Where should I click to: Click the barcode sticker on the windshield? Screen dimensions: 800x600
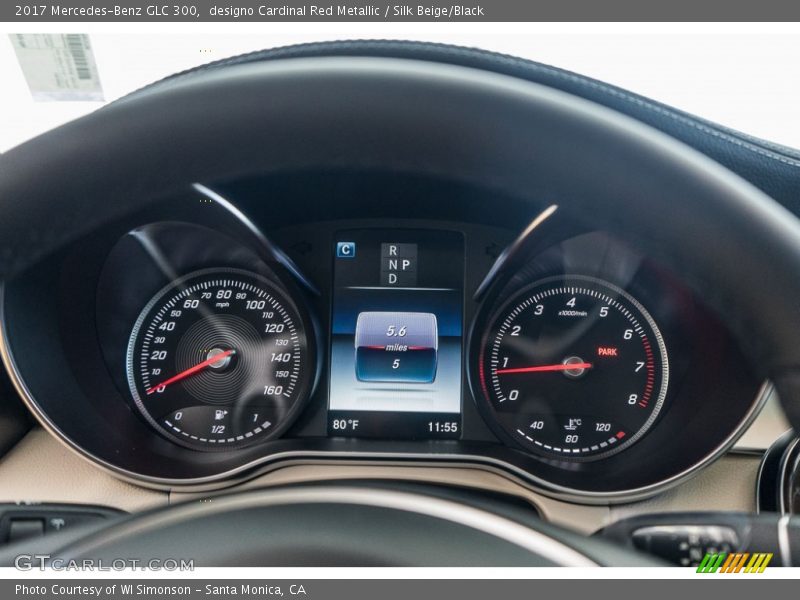57,66
